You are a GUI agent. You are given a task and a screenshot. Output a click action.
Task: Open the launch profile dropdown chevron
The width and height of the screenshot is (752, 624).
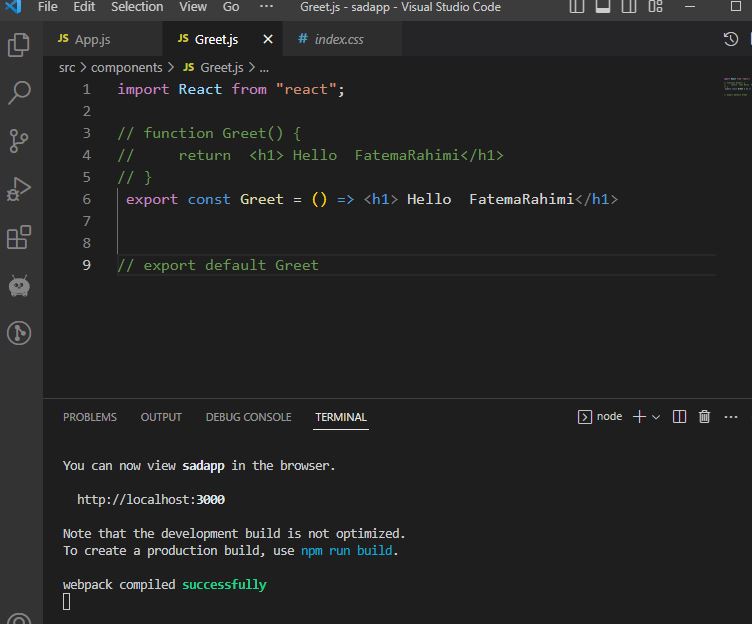tap(656, 417)
